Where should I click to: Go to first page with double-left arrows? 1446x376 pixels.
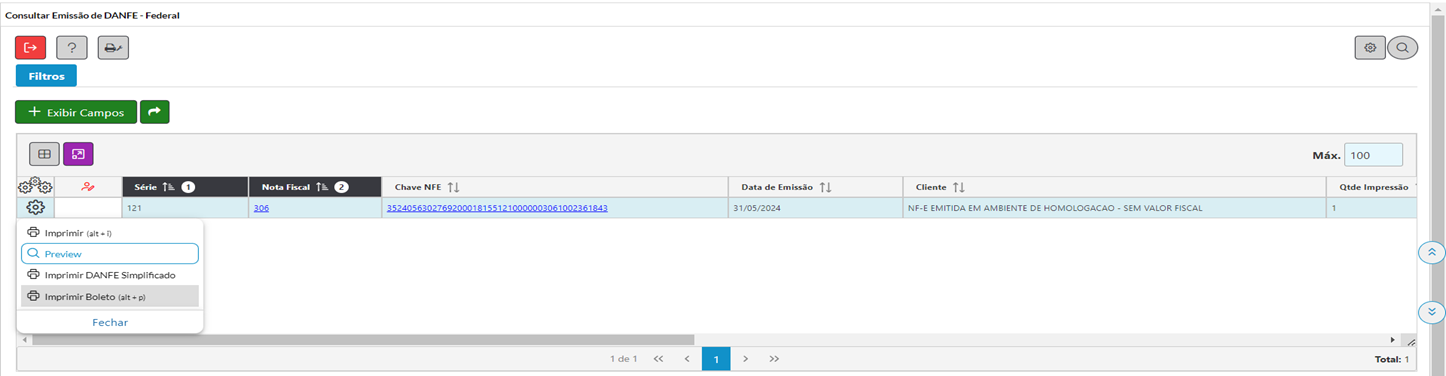click(658, 358)
